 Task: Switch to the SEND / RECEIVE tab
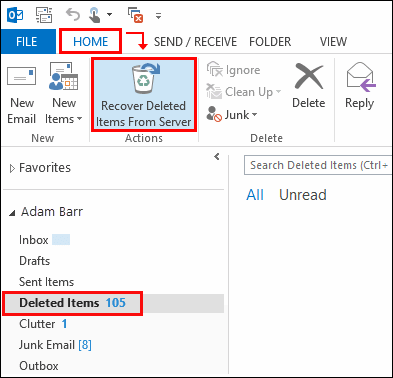click(195, 42)
